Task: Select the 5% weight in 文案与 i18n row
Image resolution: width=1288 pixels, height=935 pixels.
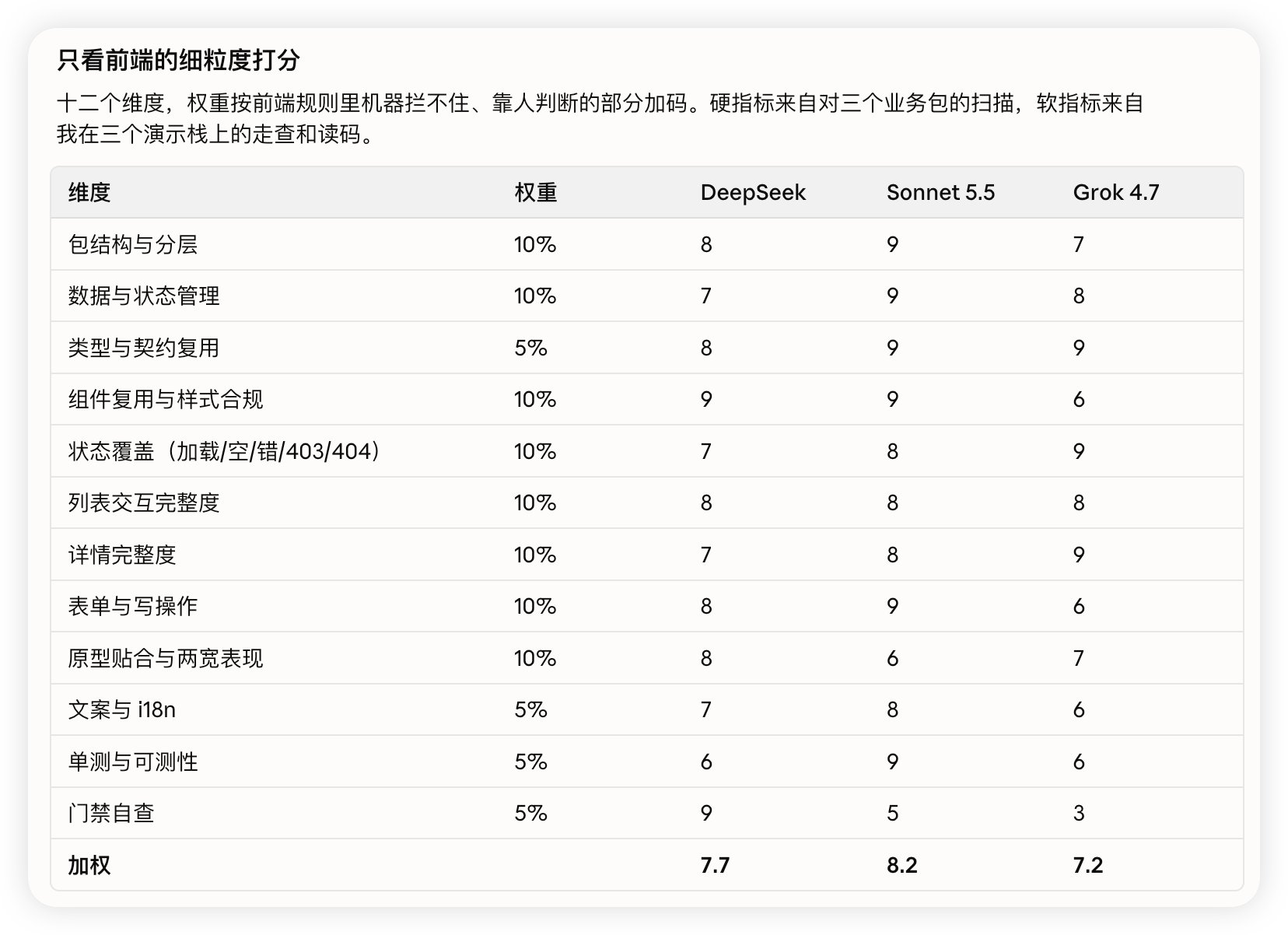Action: click(x=531, y=709)
